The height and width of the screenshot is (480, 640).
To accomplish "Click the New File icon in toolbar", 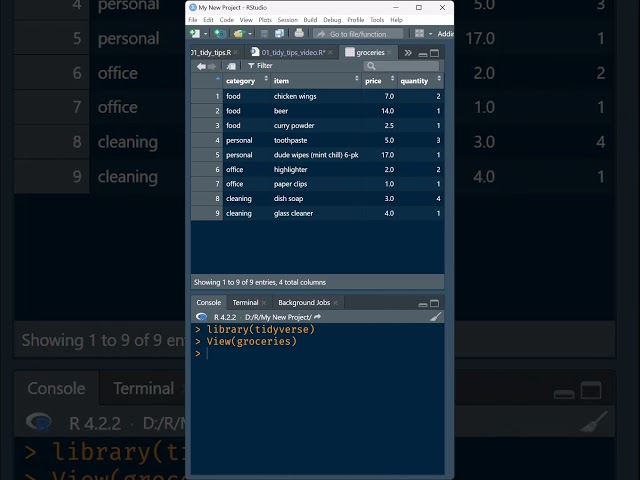I will tap(195, 33).
